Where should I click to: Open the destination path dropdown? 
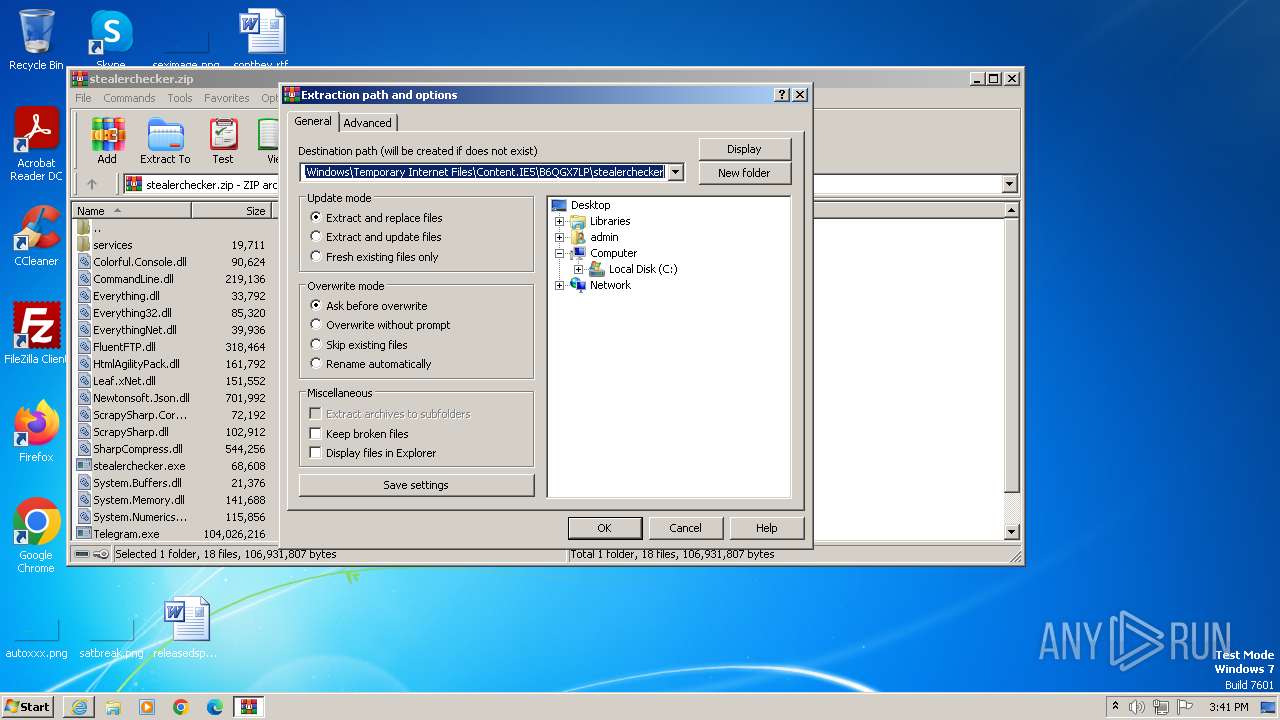[x=676, y=172]
